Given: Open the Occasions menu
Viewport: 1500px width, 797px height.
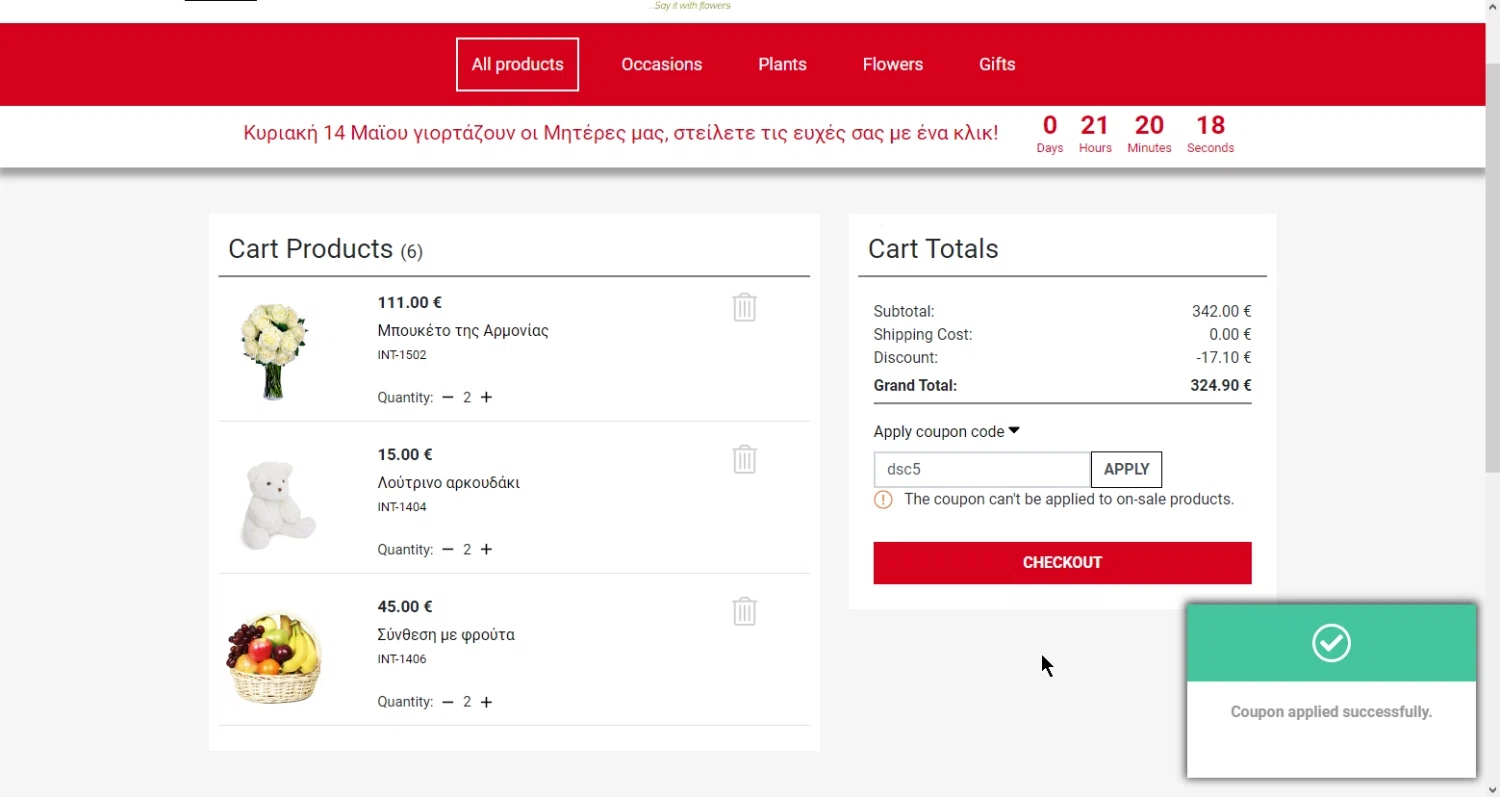Looking at the screenshot, I should point(662,64).
